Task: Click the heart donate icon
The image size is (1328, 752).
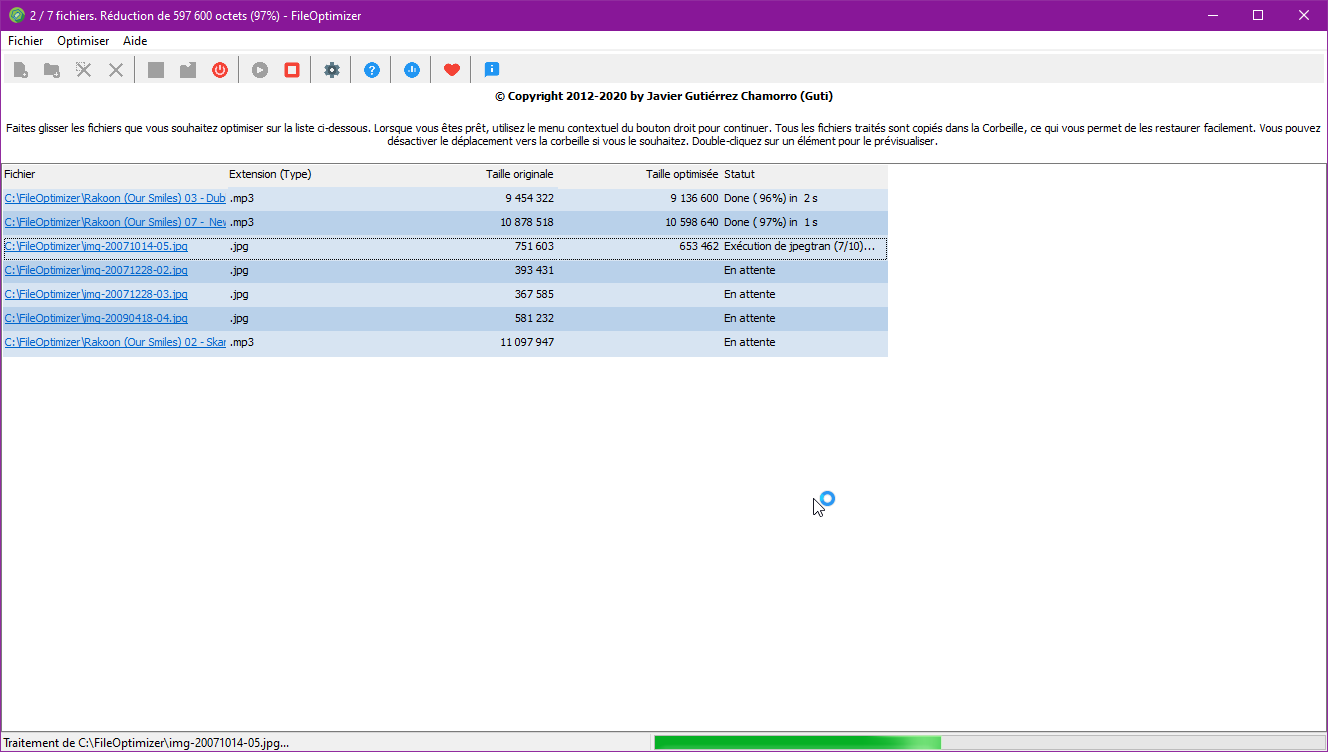Action: click(451, 69)
